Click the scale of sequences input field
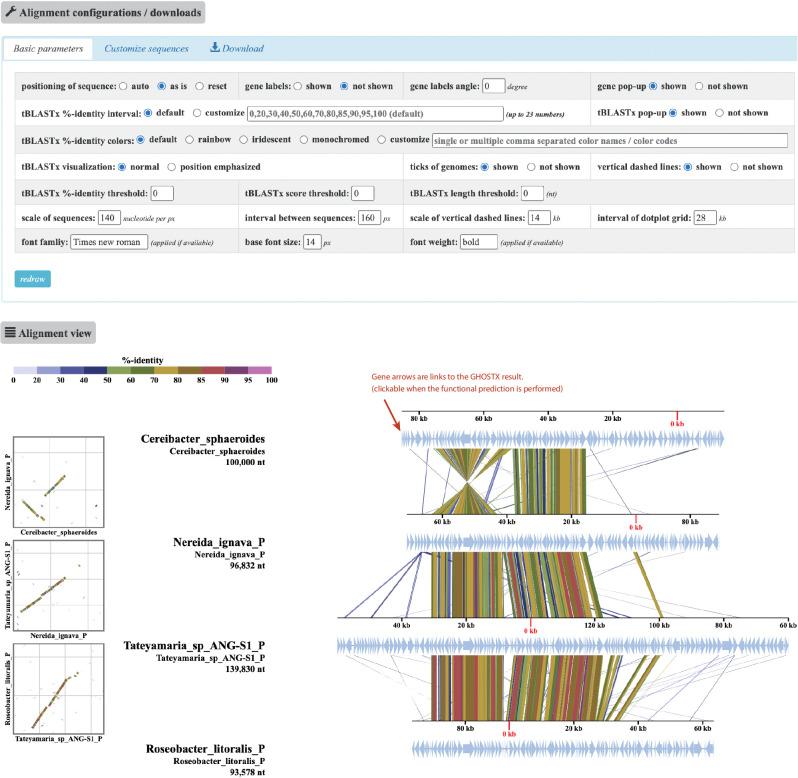The height and width of the screenshot is (778, 798). point(109,217)
